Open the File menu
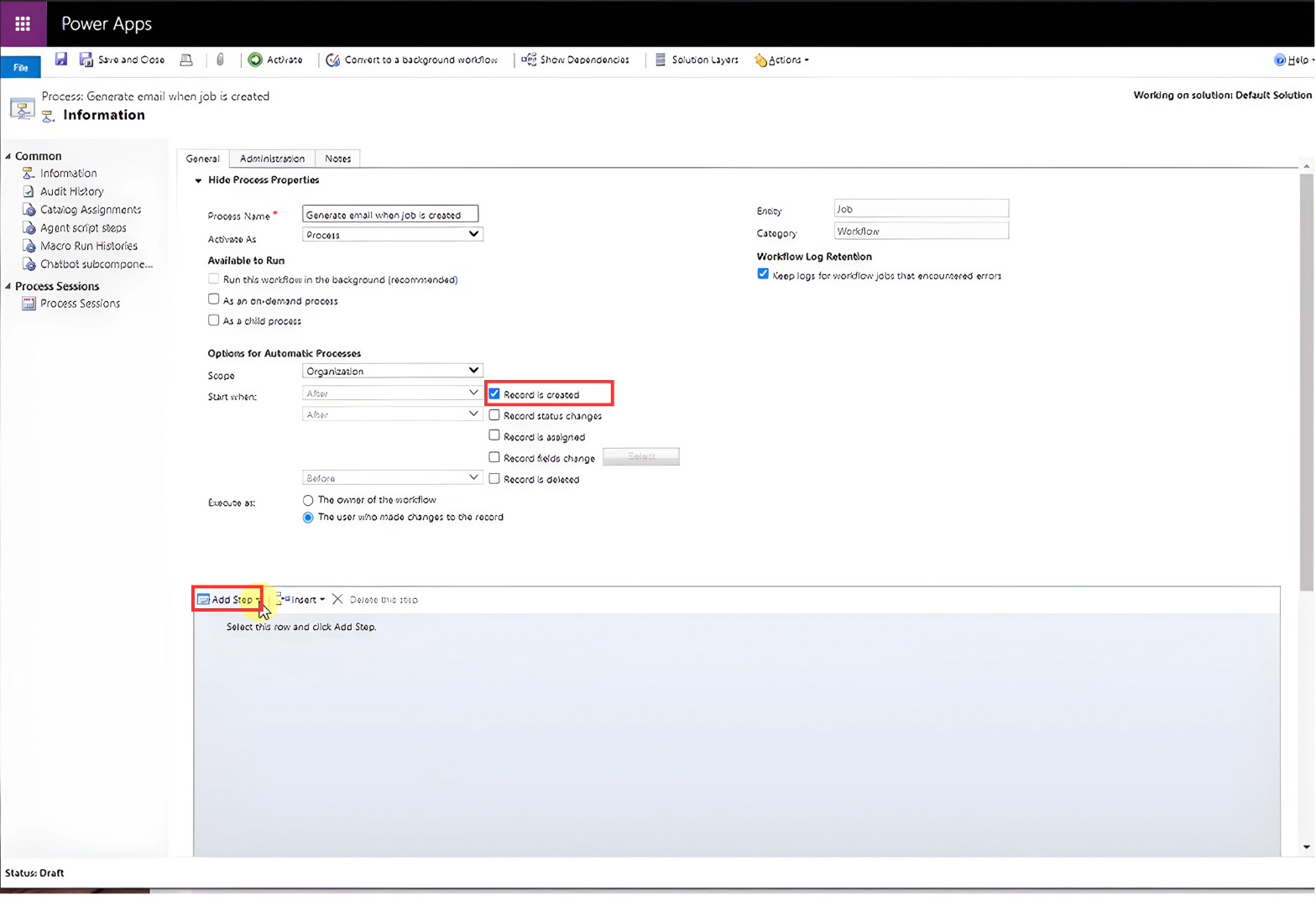The width and height of the screenshot is (1316, 906). [20, 67]
